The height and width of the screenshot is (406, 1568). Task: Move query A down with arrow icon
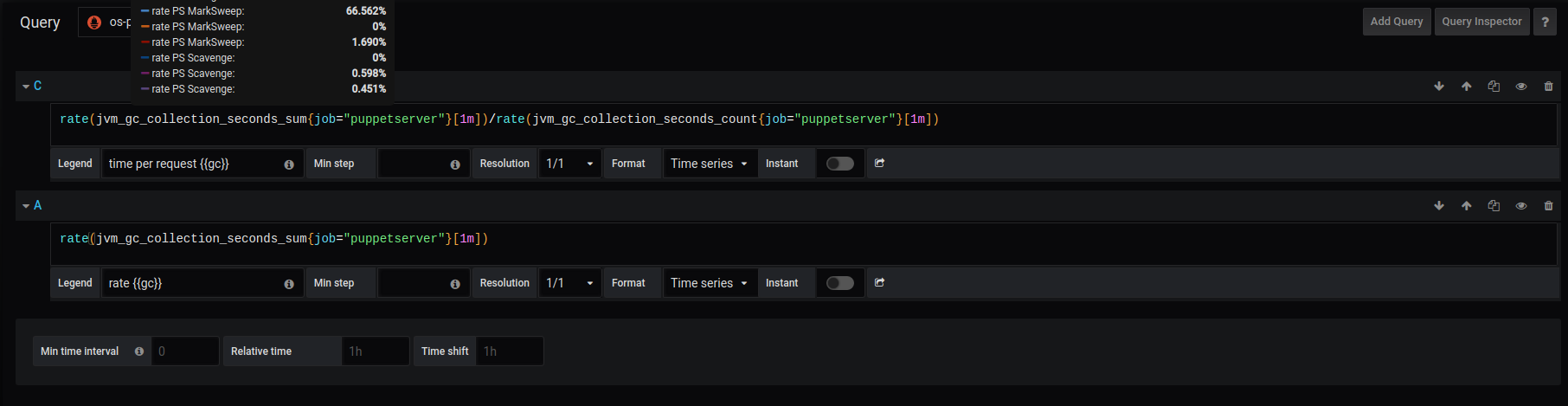pyautogui.click(x=1439, y=206)
